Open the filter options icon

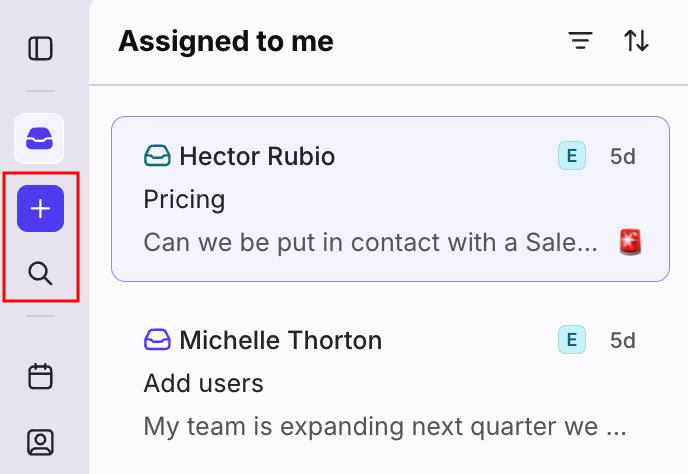[580, 41]
